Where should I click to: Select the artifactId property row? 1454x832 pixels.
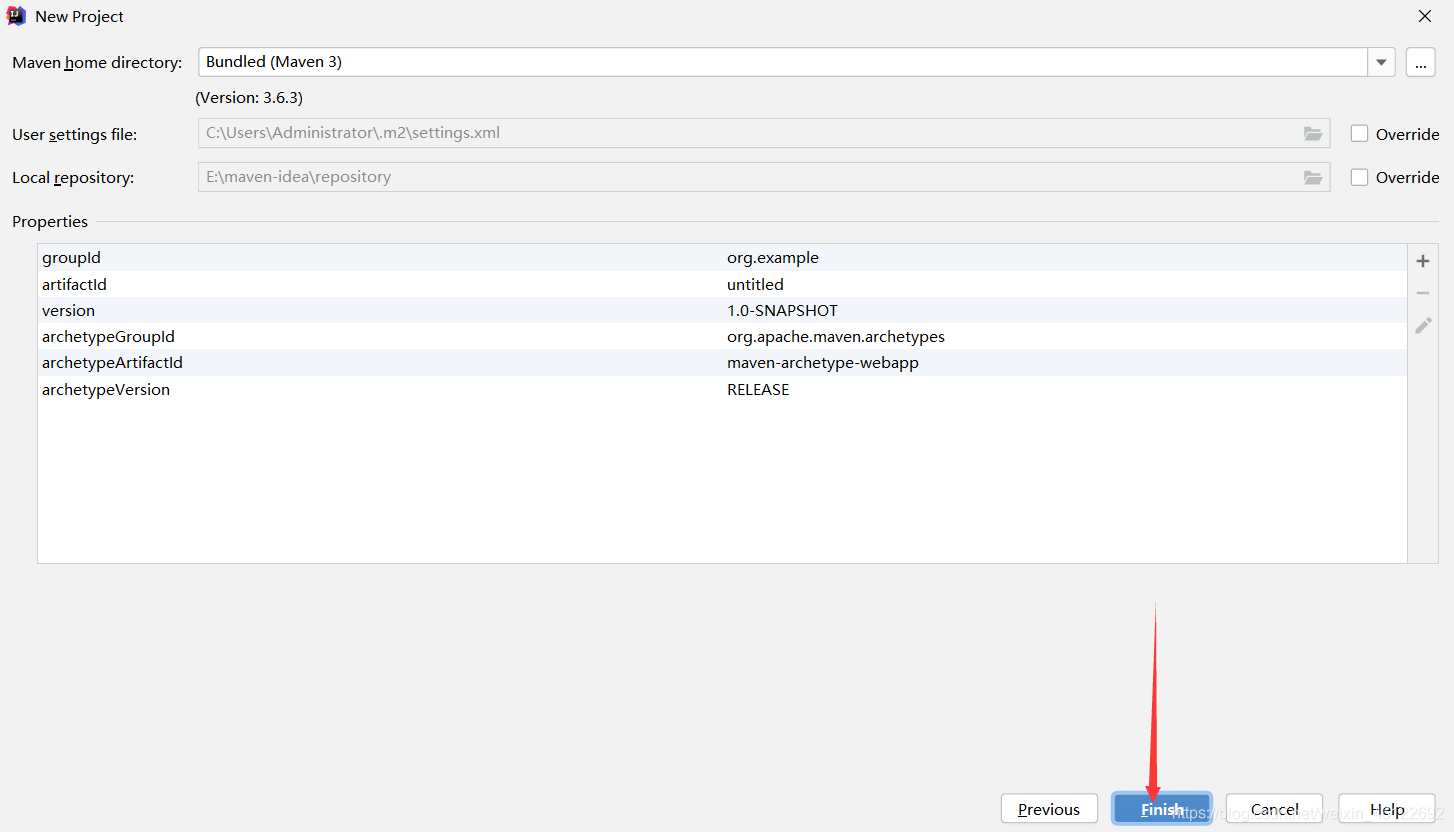click(x=722, y=284)
